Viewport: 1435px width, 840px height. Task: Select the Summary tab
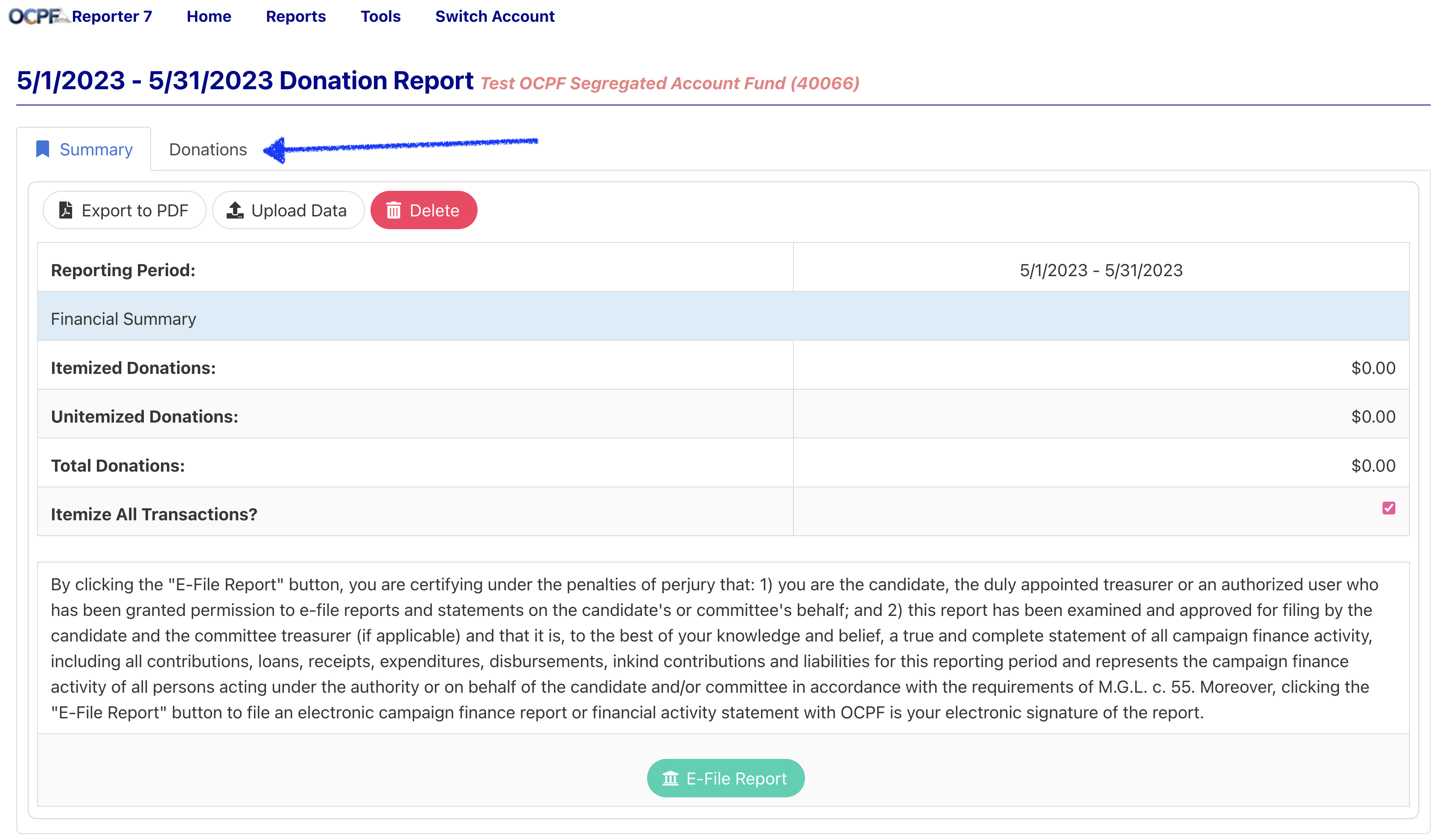(x=96, y=150)
